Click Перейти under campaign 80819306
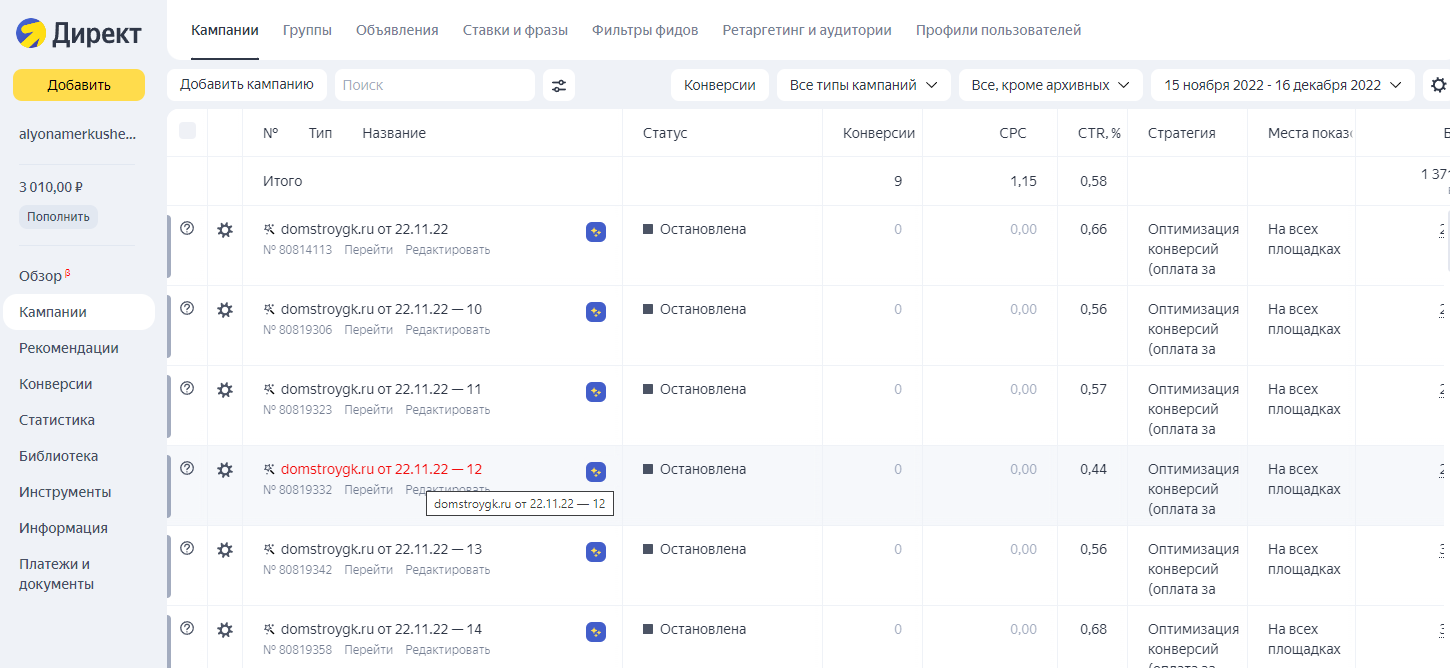 click(368, 330)
